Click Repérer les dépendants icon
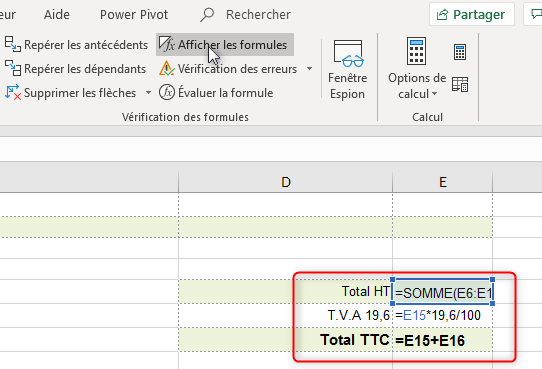 click(13, 68)
